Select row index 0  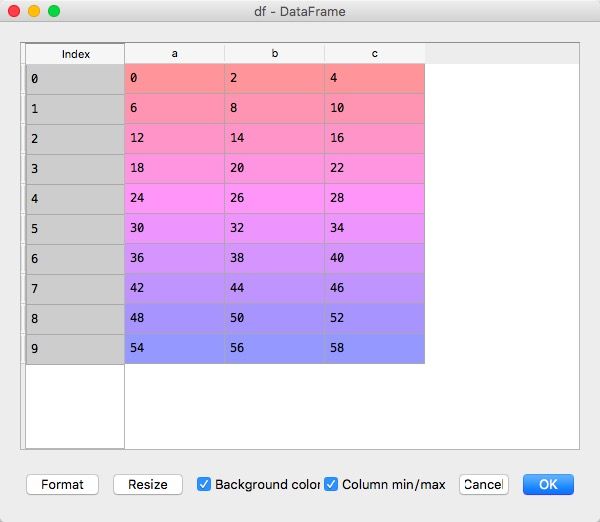[75, 79]
